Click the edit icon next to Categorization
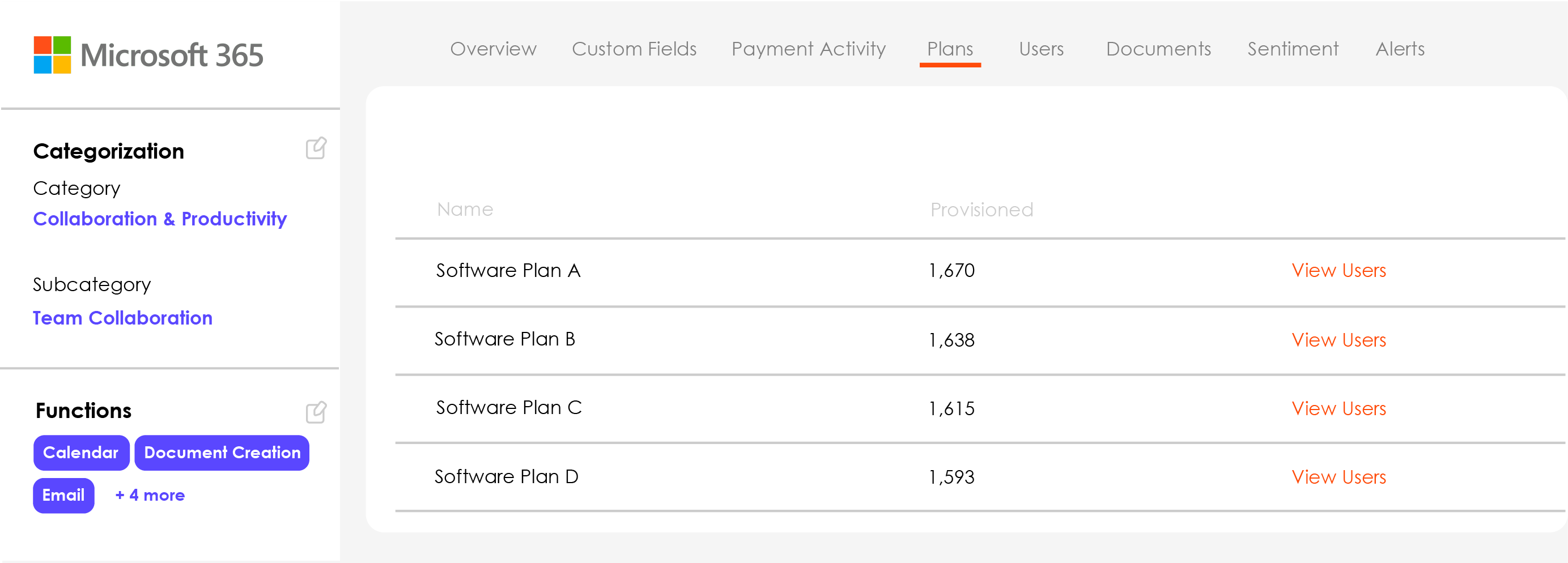Screen dimensions: 1568x563 pos(316,148)
